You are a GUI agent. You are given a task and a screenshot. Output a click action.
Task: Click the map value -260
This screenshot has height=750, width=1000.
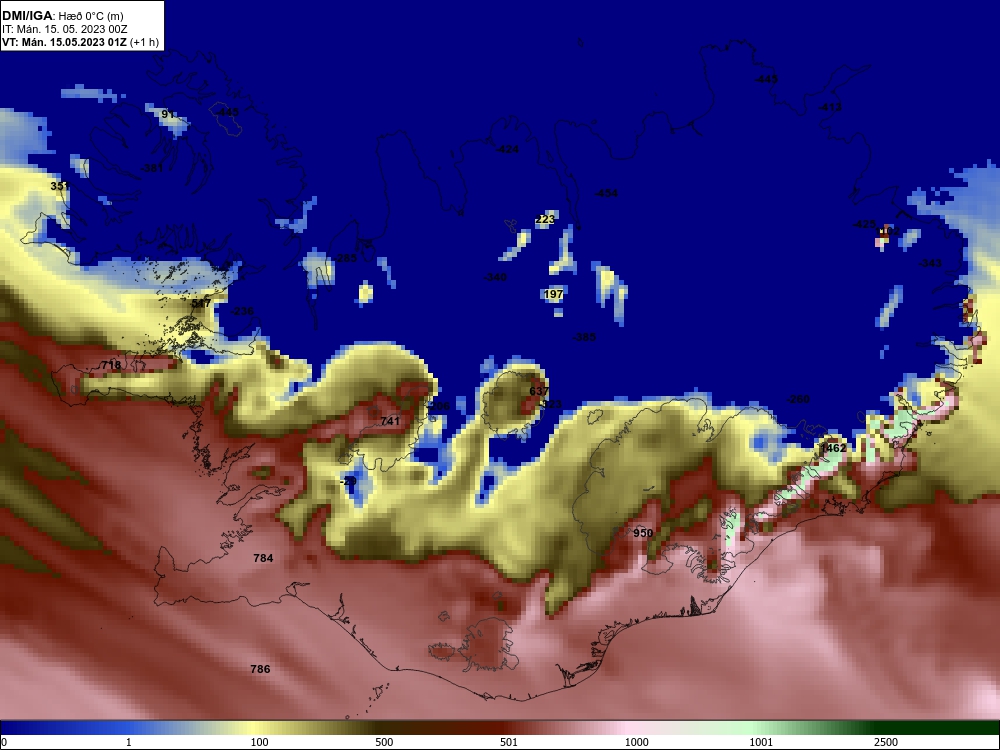pos(798,399)
